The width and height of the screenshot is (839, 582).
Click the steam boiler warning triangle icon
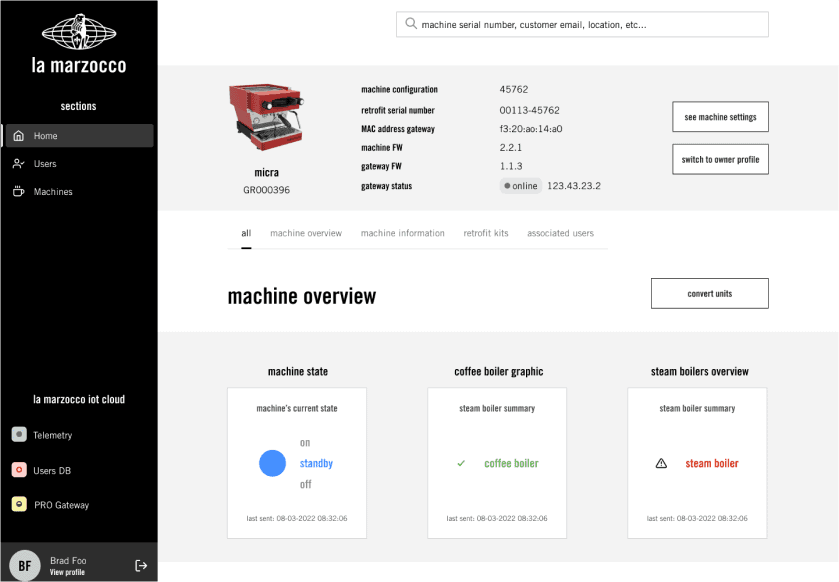click(661, 463)
